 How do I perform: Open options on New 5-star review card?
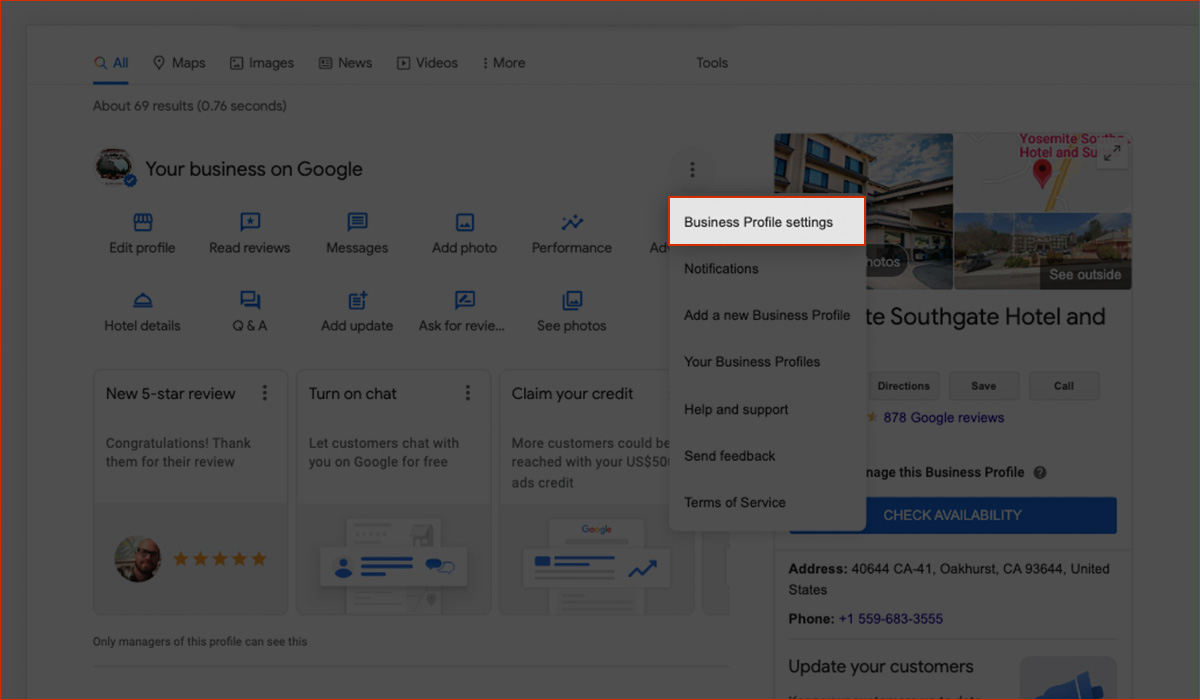click(265, 393)
